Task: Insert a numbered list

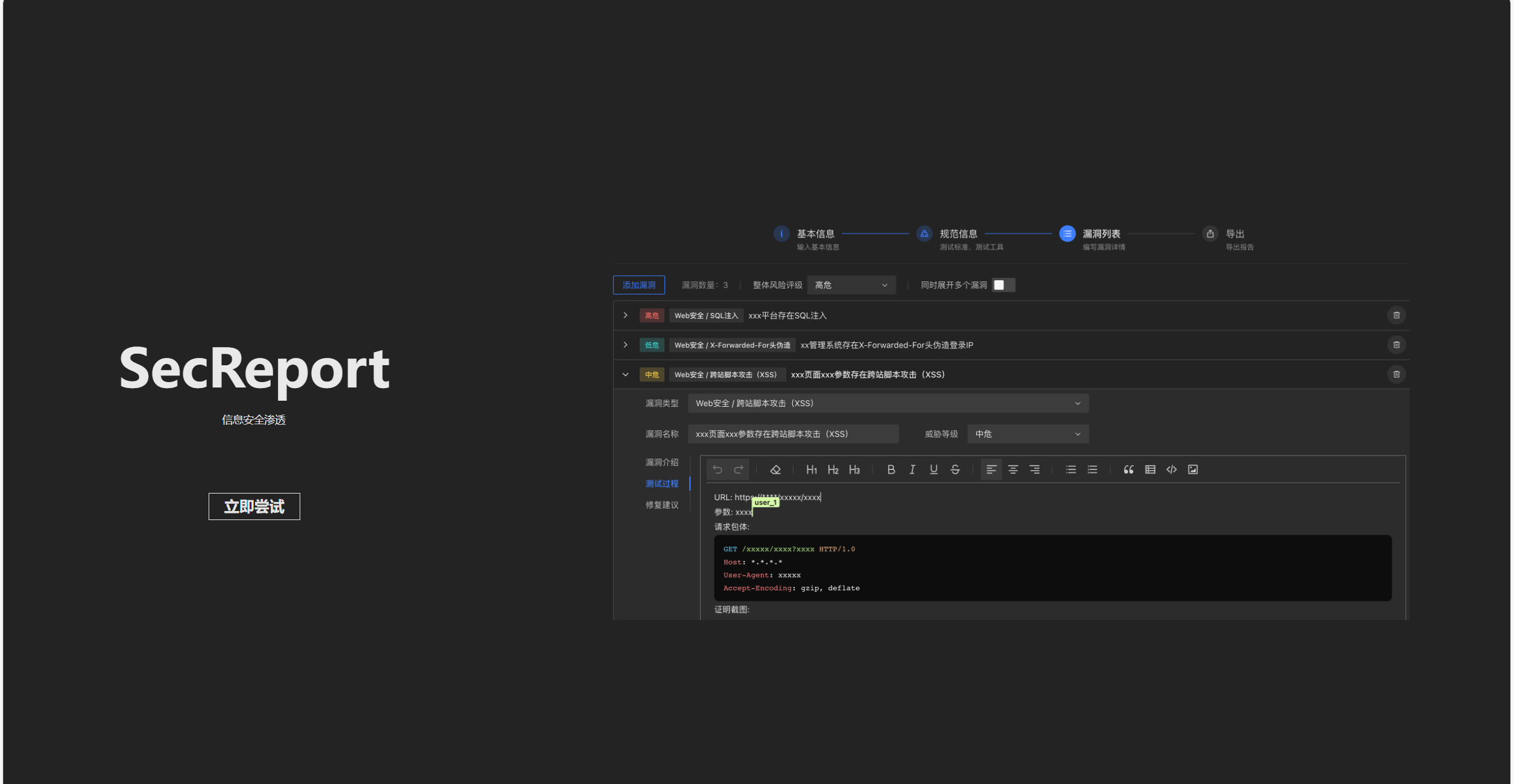Action: [x=1093, y=469]
